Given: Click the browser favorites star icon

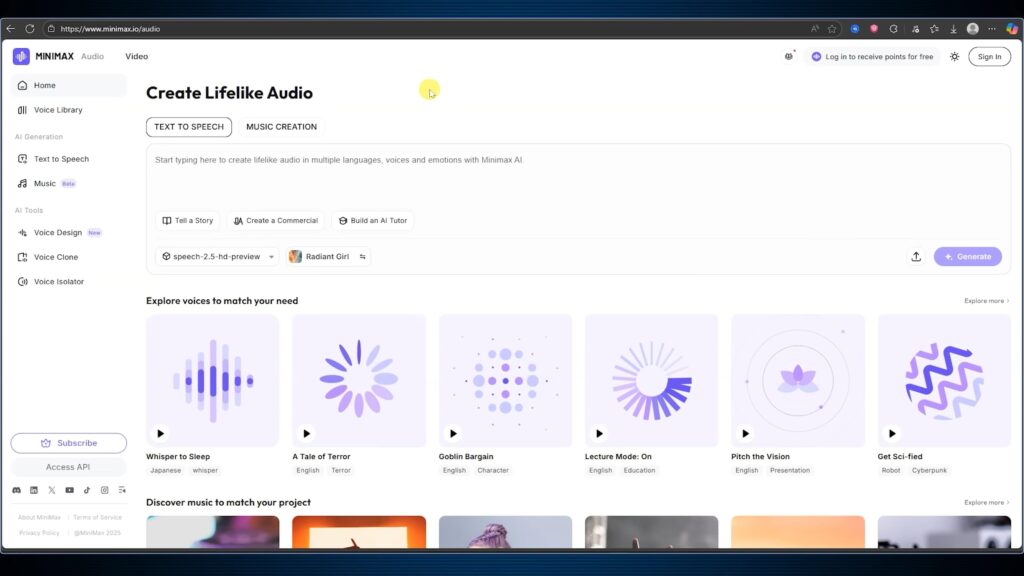Looking at the screenshot, I should pyautogui.click(x=832, y=29).
